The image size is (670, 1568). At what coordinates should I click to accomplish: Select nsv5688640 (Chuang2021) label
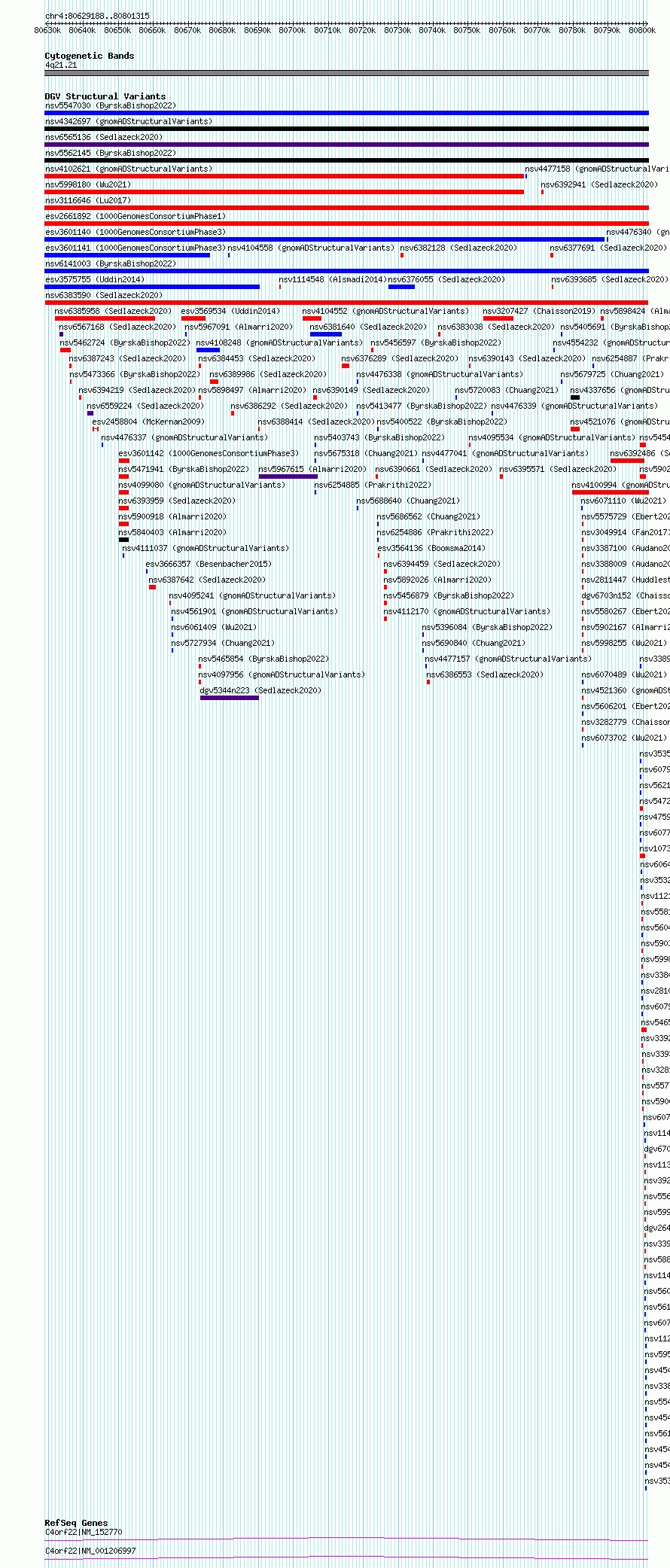click(x=408, y=501)
